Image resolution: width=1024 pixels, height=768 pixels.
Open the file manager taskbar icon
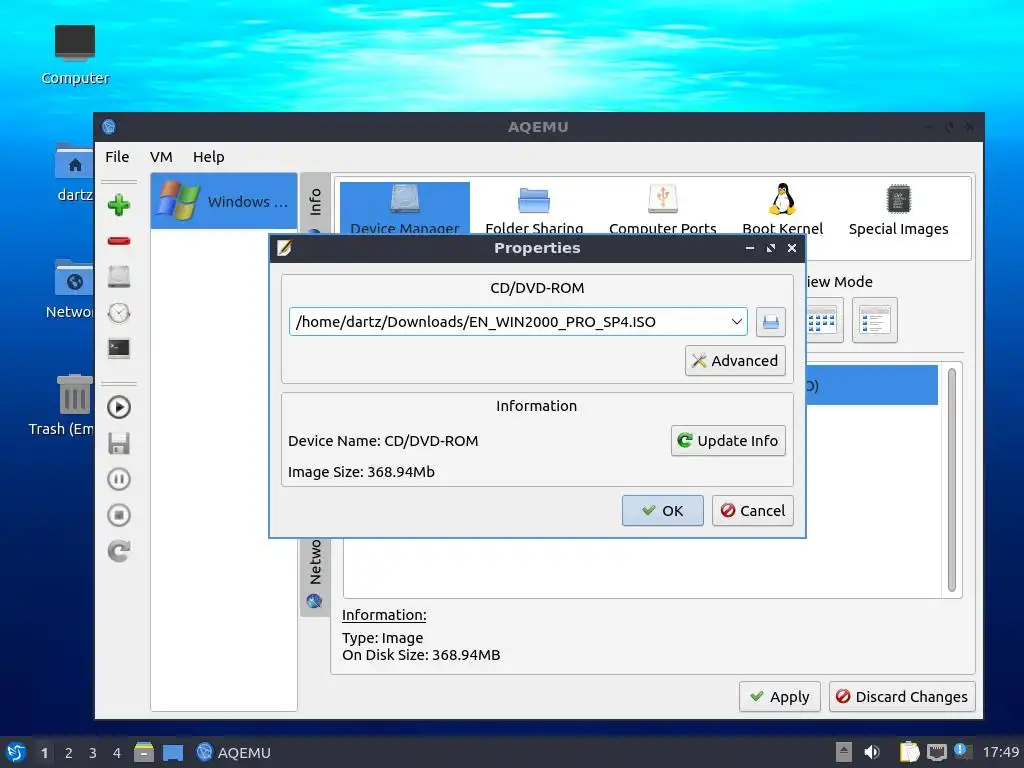[x=144, y=752]
